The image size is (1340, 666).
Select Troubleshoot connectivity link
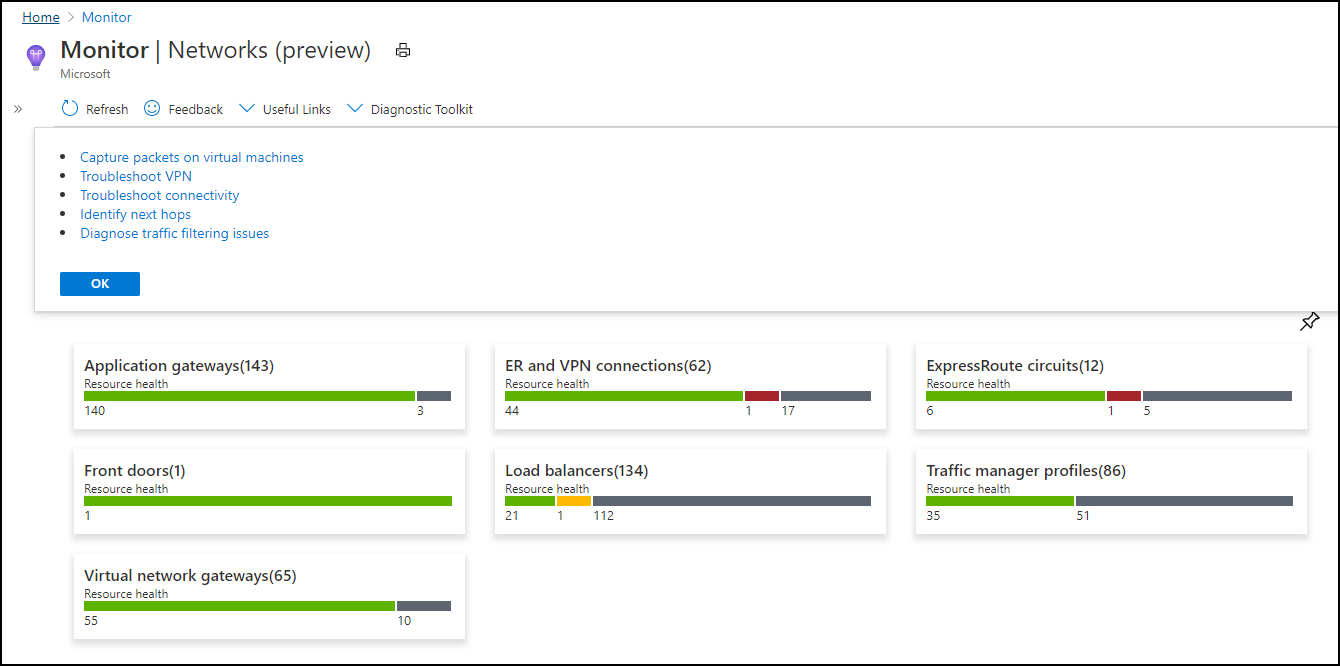coord(160,195)
